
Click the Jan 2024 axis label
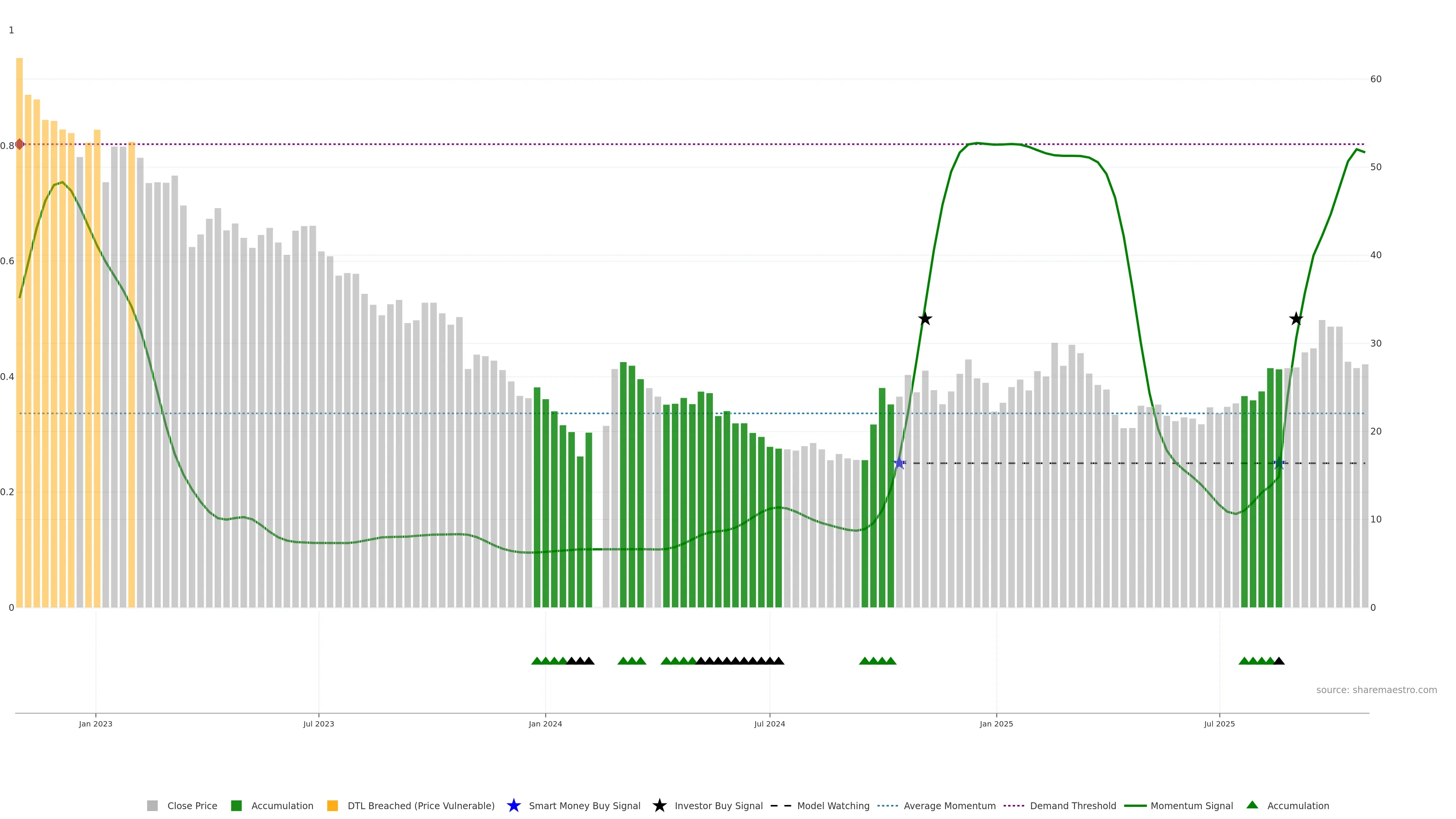545,723
